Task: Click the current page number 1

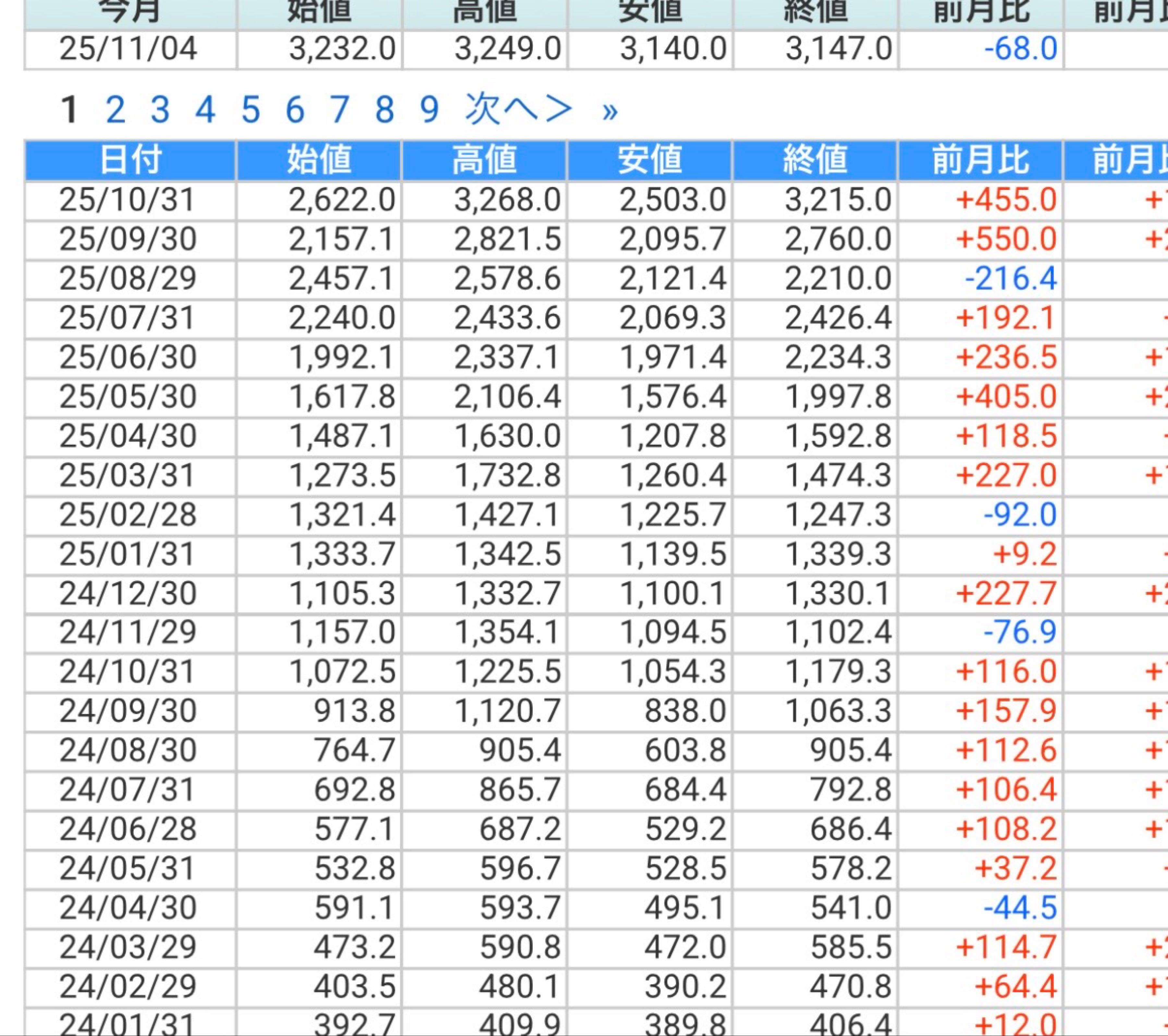Action: click(x=69, y=110)
